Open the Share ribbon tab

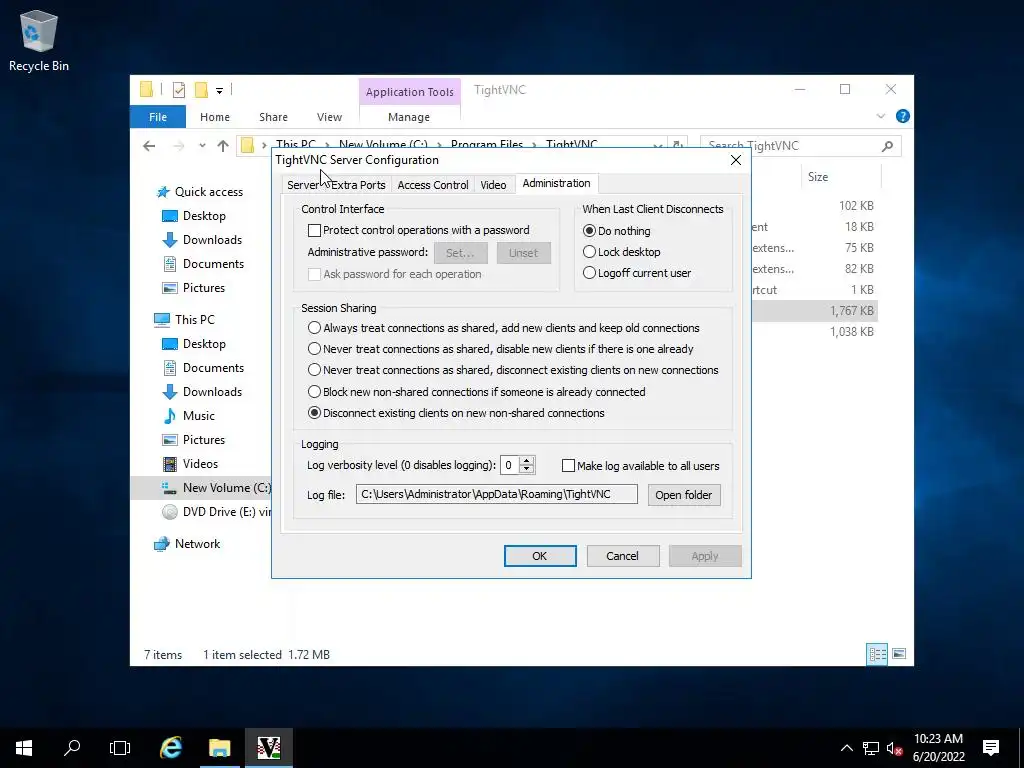[x=273, y=117]
